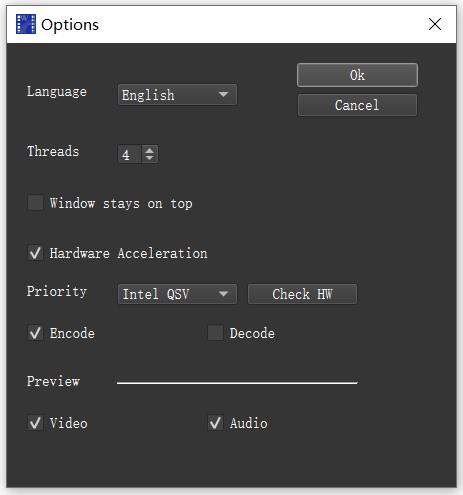Confirm settings with the Ok button
The height and width of the screenshot is (495, 463).
[x=357, y=75]
